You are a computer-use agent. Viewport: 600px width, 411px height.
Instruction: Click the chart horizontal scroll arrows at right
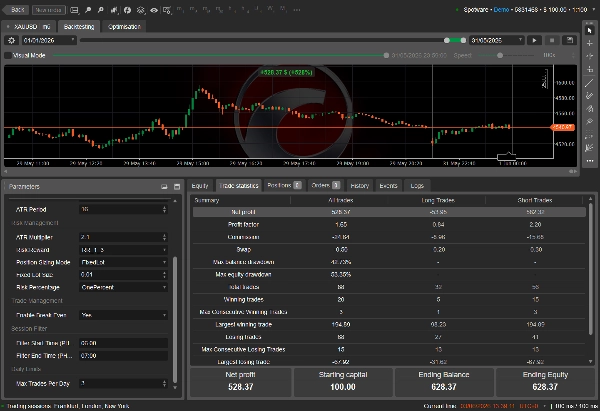pos(573,171)
